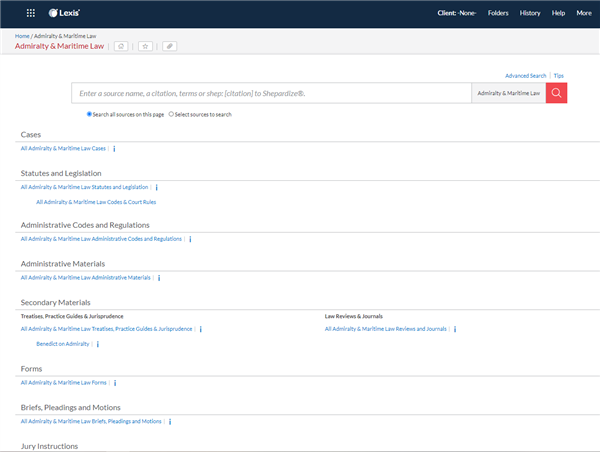Select 'Select sources to search' radio
This screenshot has height=452, width=600.
click(171, 114)
